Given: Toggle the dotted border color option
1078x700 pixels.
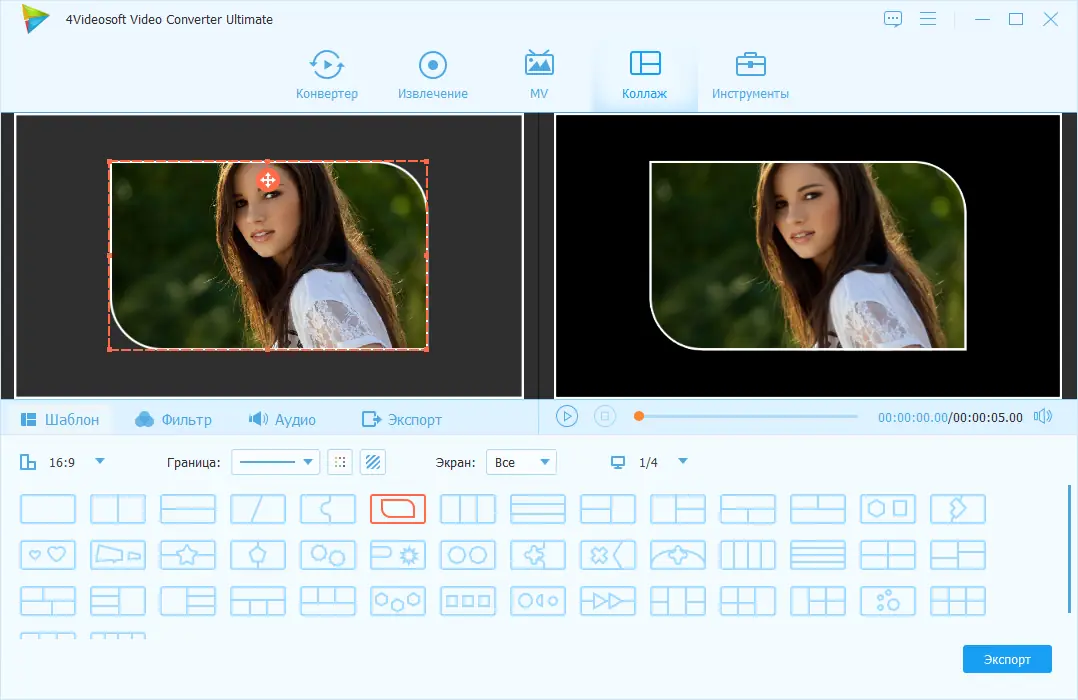Looking at the screenshot, I should click(x=341, y=462).
